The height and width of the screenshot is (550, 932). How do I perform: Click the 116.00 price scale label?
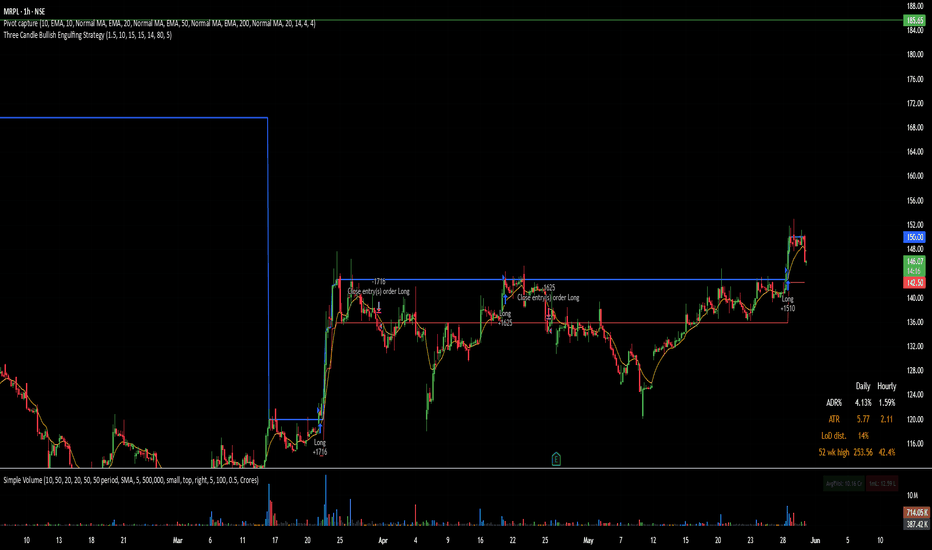click(915, 444)
